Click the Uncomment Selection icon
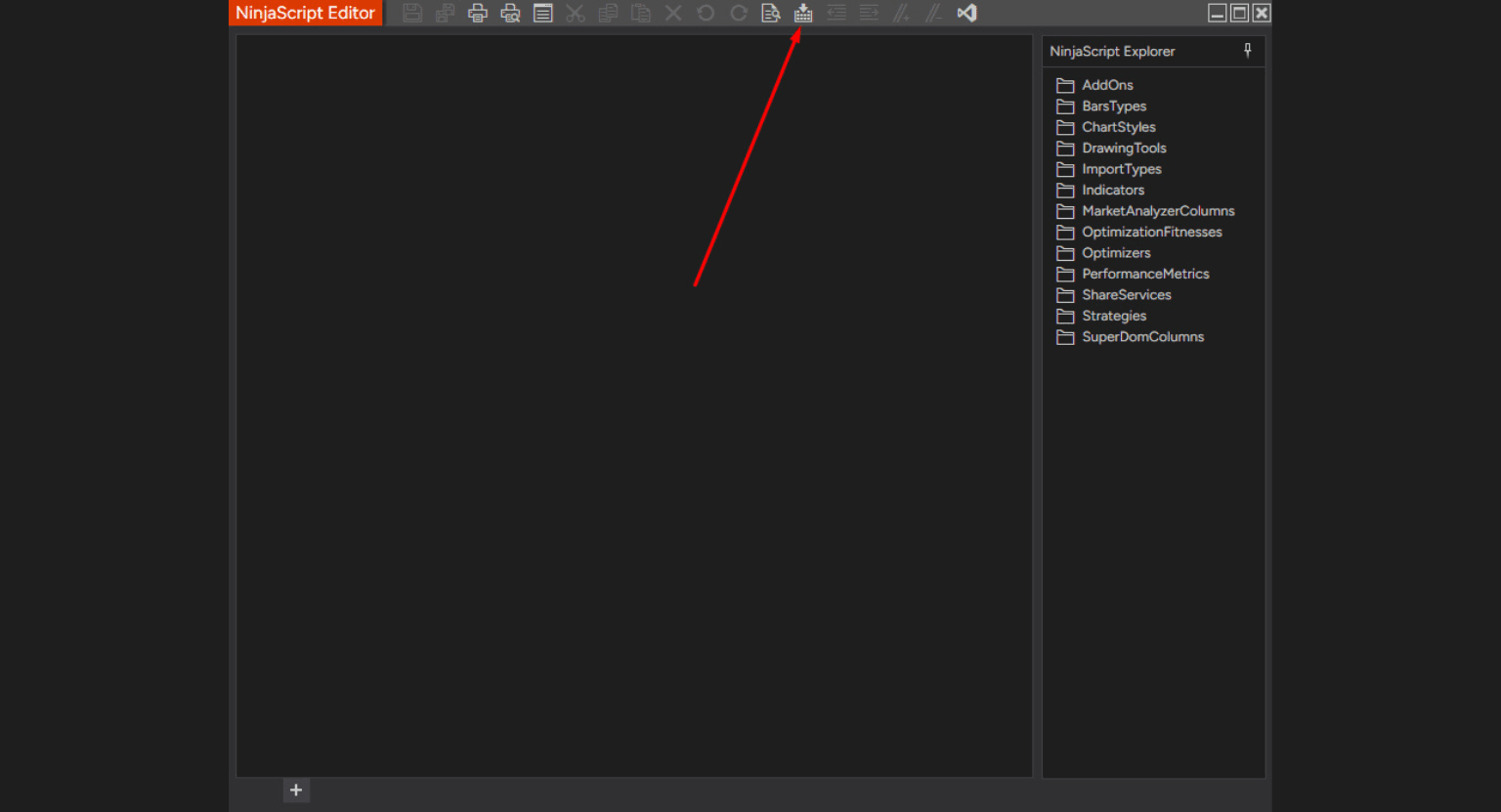 tap(934, 13)
